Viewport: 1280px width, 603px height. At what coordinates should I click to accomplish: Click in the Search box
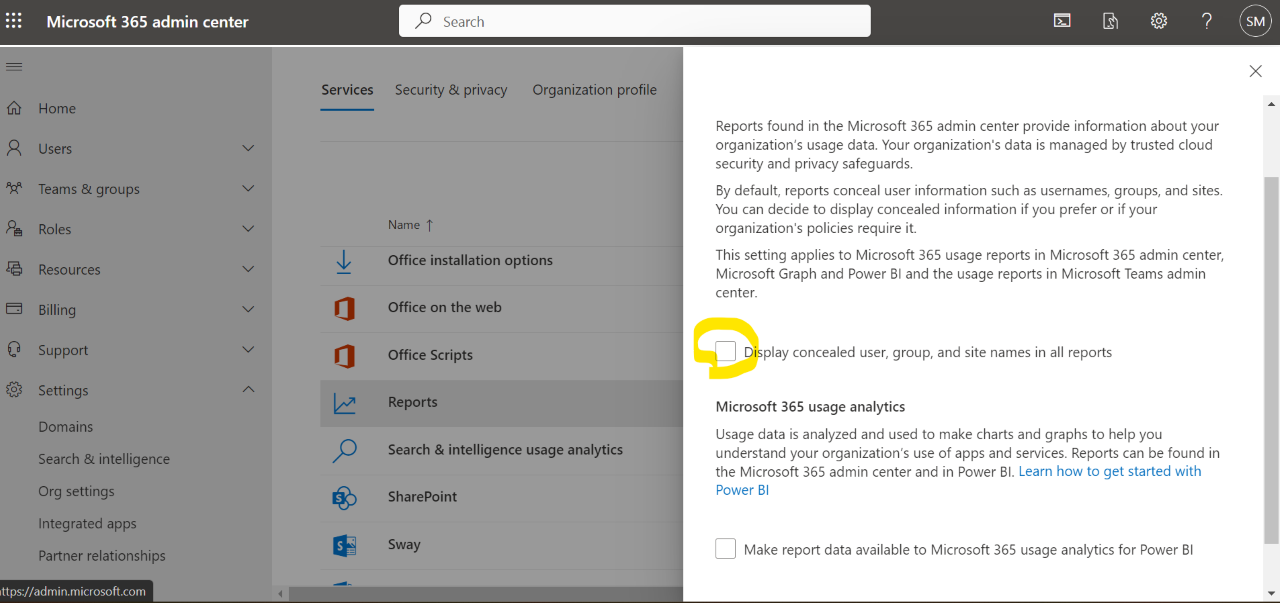coord(634,21)
